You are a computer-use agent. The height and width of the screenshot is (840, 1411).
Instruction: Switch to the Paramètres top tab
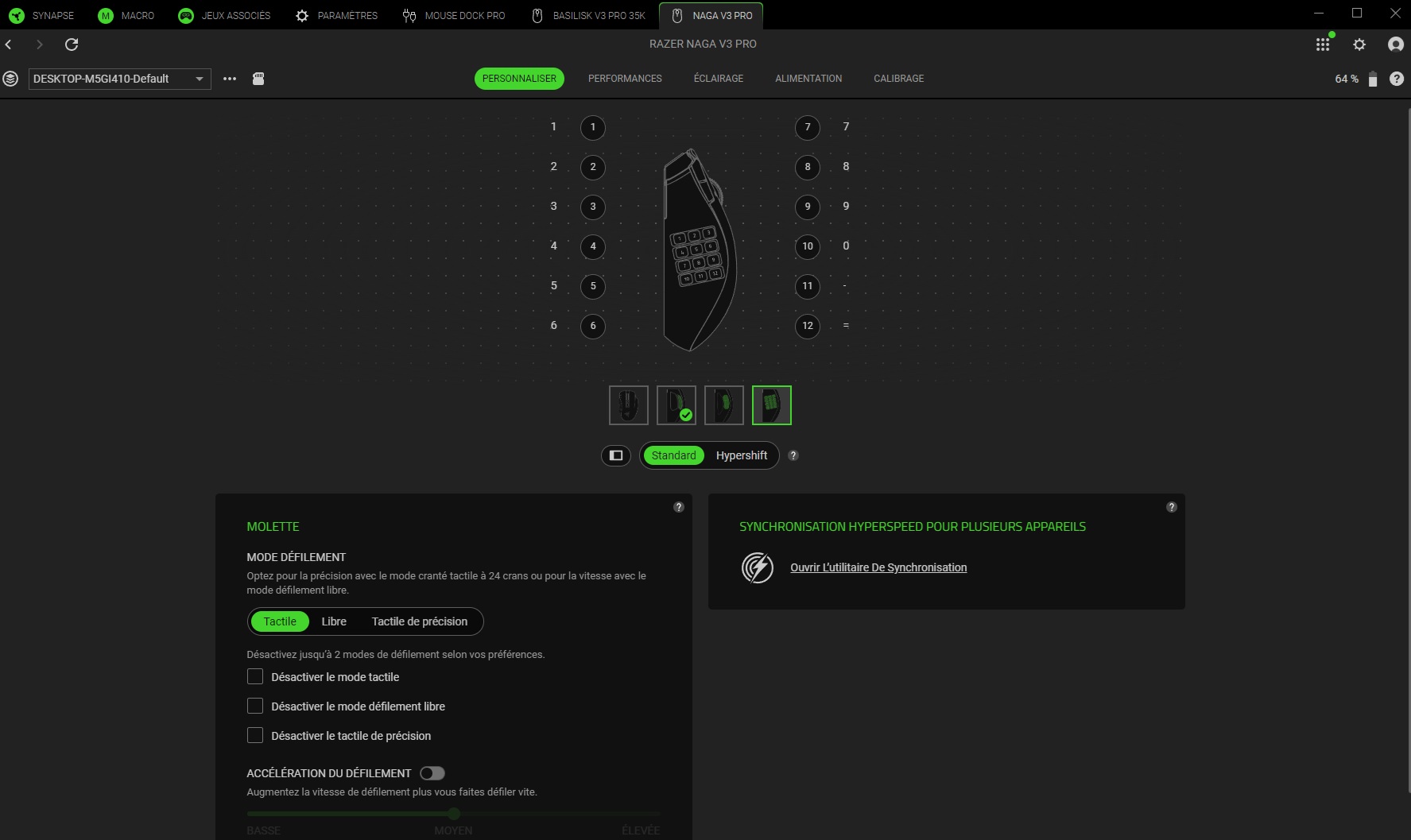(x=336, y=16)
